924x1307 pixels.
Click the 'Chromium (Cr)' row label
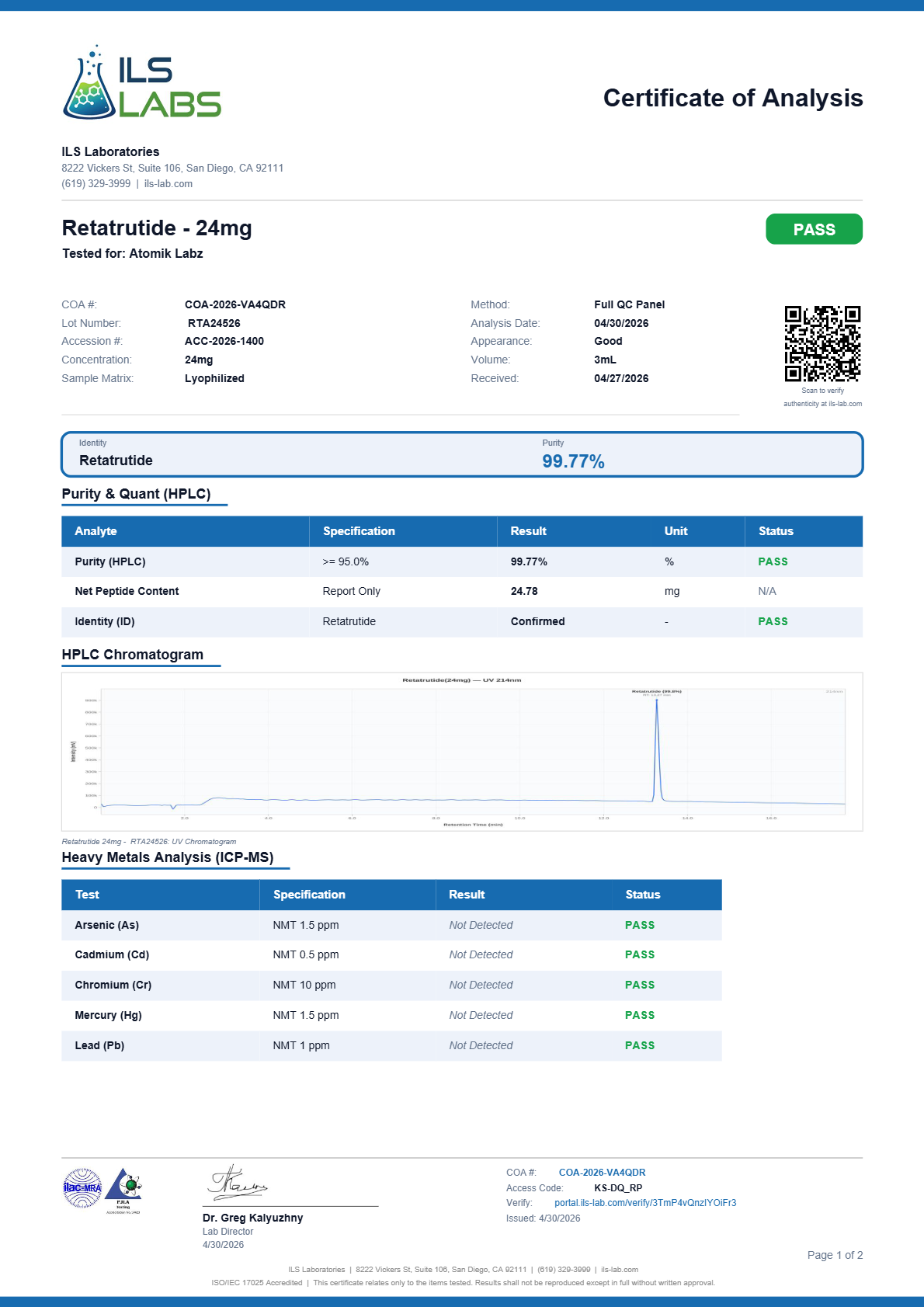[113, 985]
